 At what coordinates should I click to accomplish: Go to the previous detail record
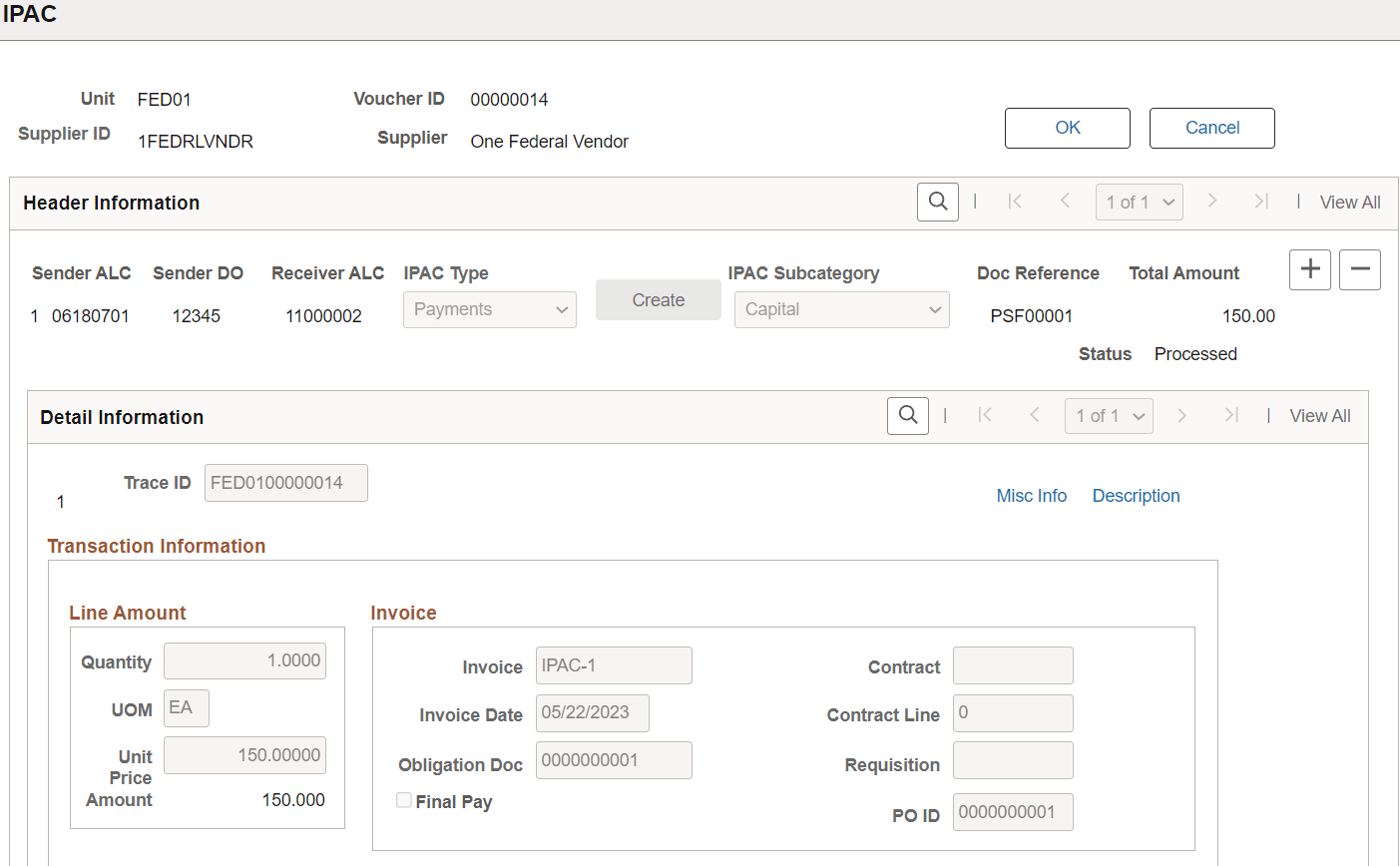(1035, 416)
